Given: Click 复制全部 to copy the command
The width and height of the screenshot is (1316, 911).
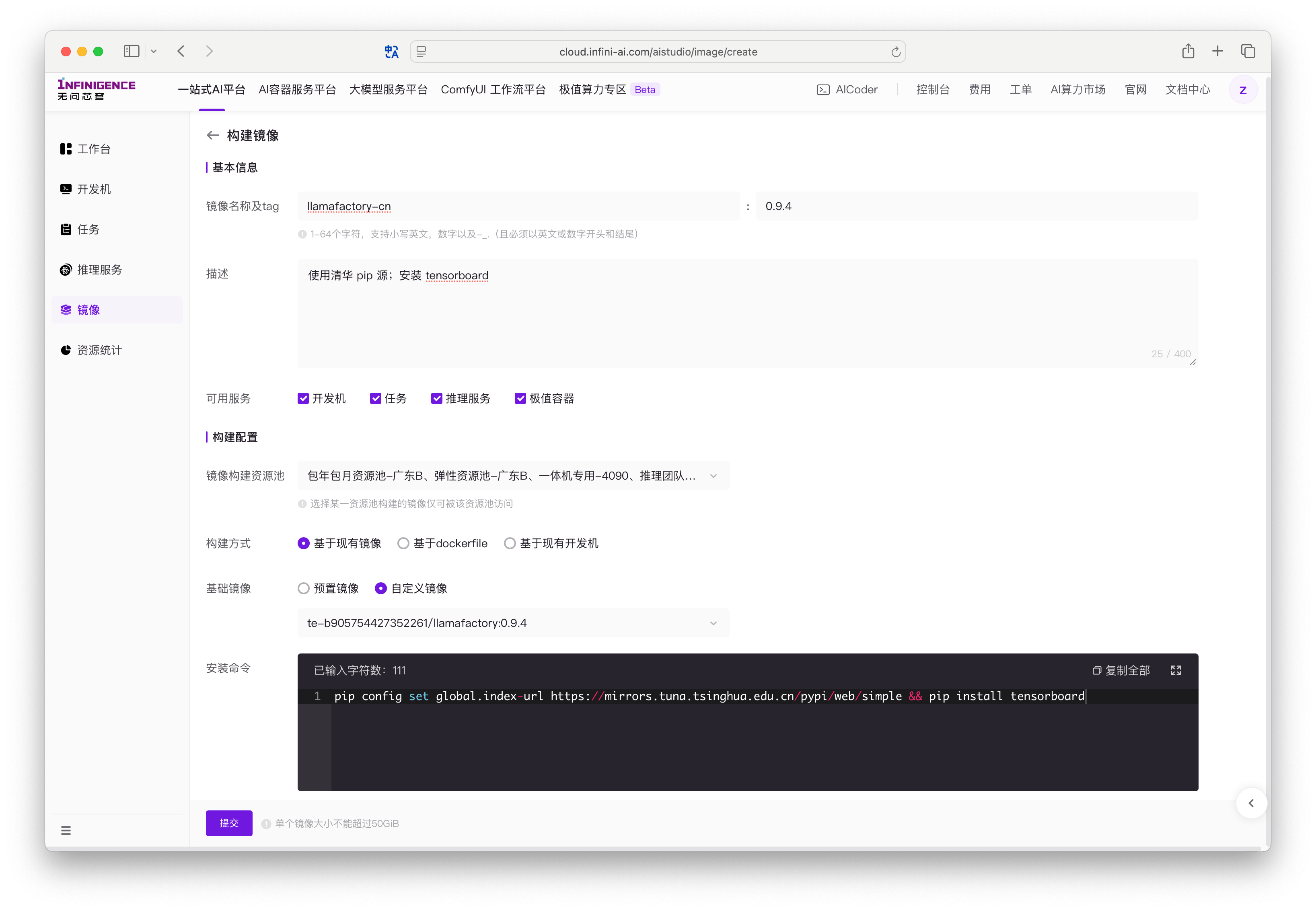Looking at the screenshot, I should (x=1121, y=671).
